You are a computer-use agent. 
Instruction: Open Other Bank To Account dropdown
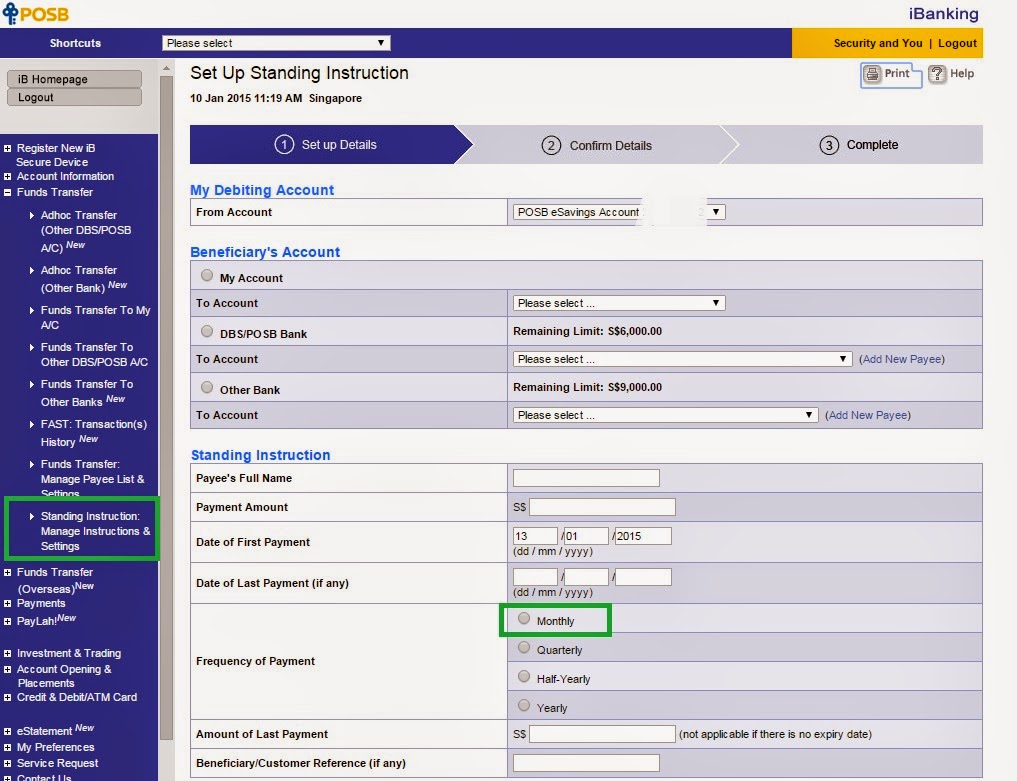(665, 415)
